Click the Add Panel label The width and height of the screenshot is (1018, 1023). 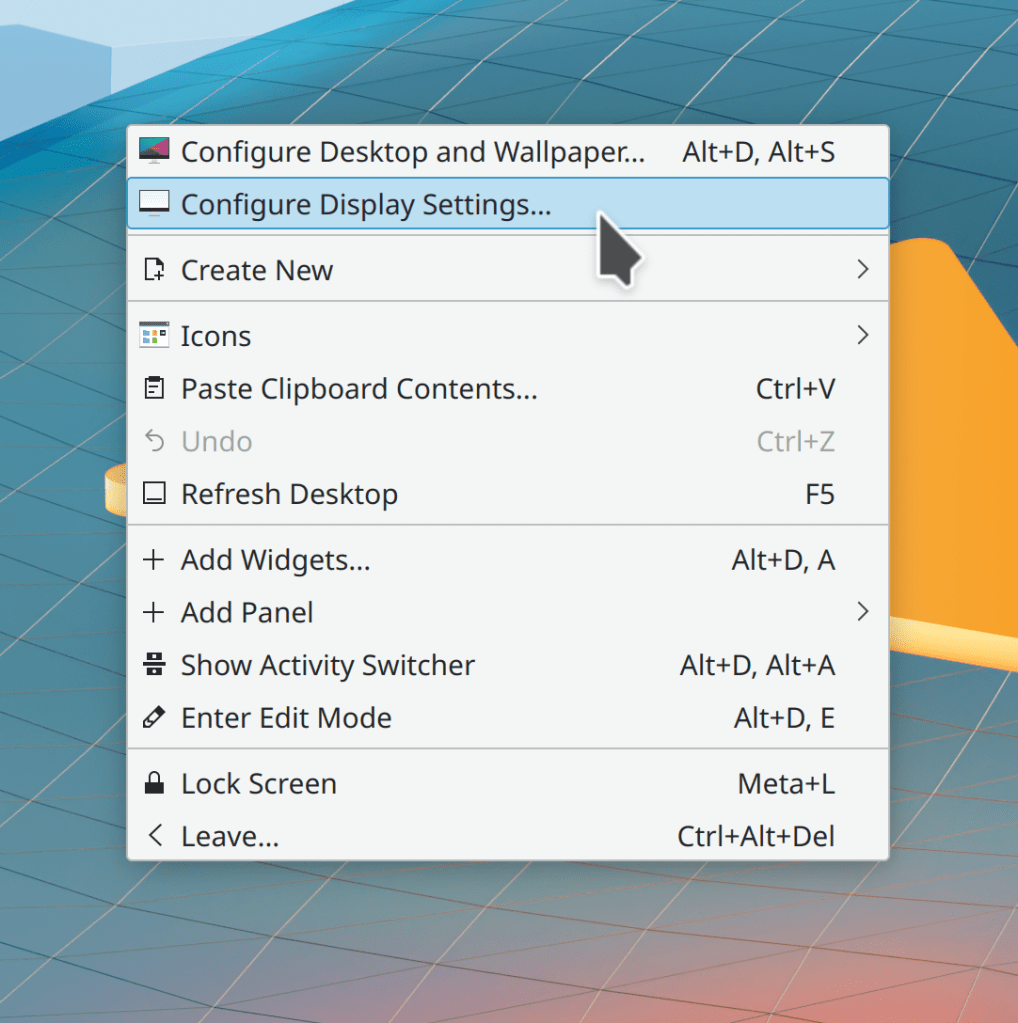pyautogui.click(x=247, y=612)
